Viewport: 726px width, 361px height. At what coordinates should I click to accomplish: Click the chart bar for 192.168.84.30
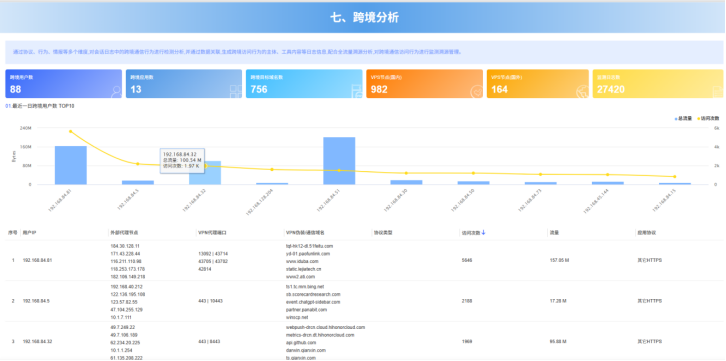click(406, 182)
